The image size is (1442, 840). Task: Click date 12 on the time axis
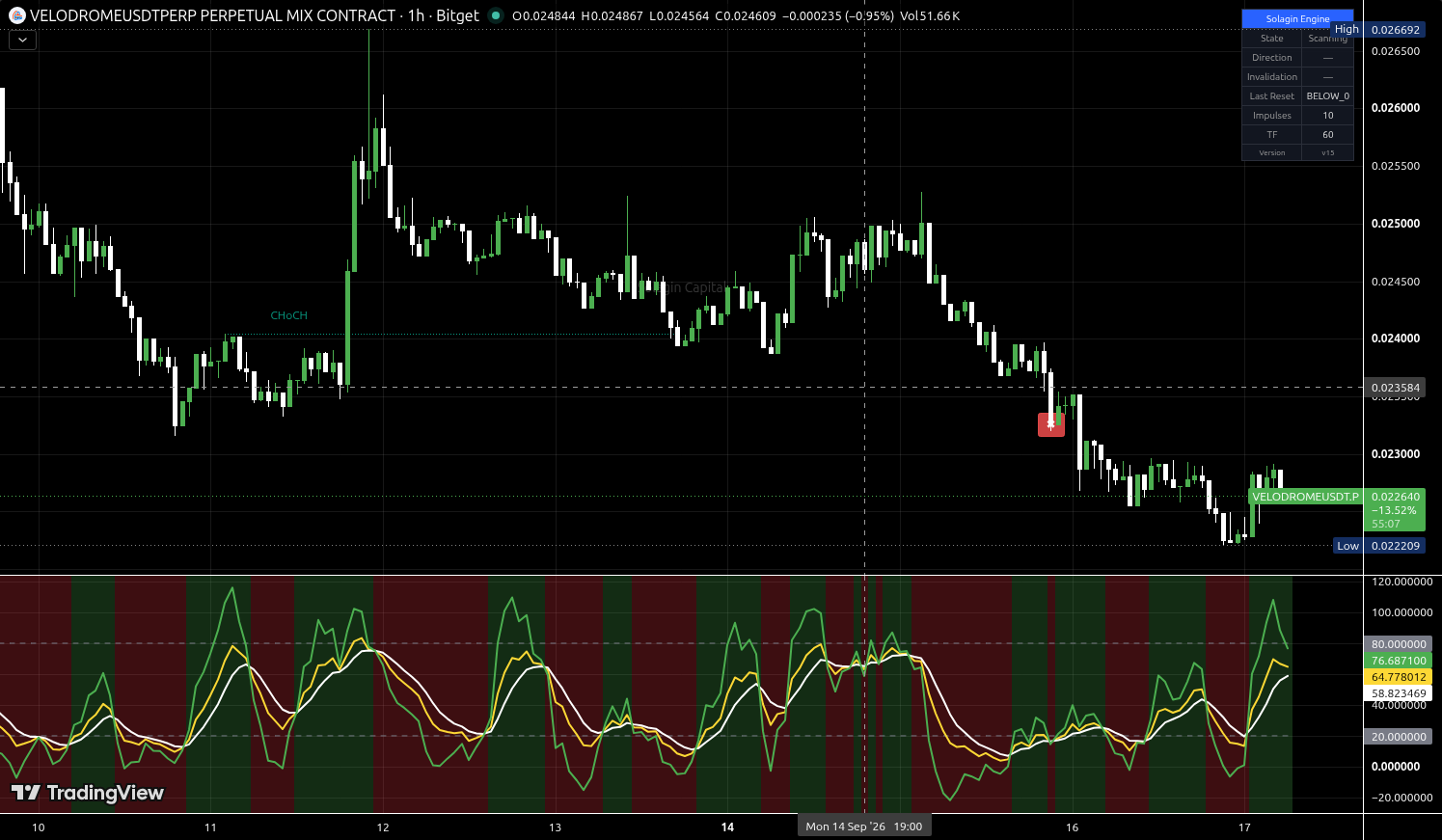tap(383, 827)
